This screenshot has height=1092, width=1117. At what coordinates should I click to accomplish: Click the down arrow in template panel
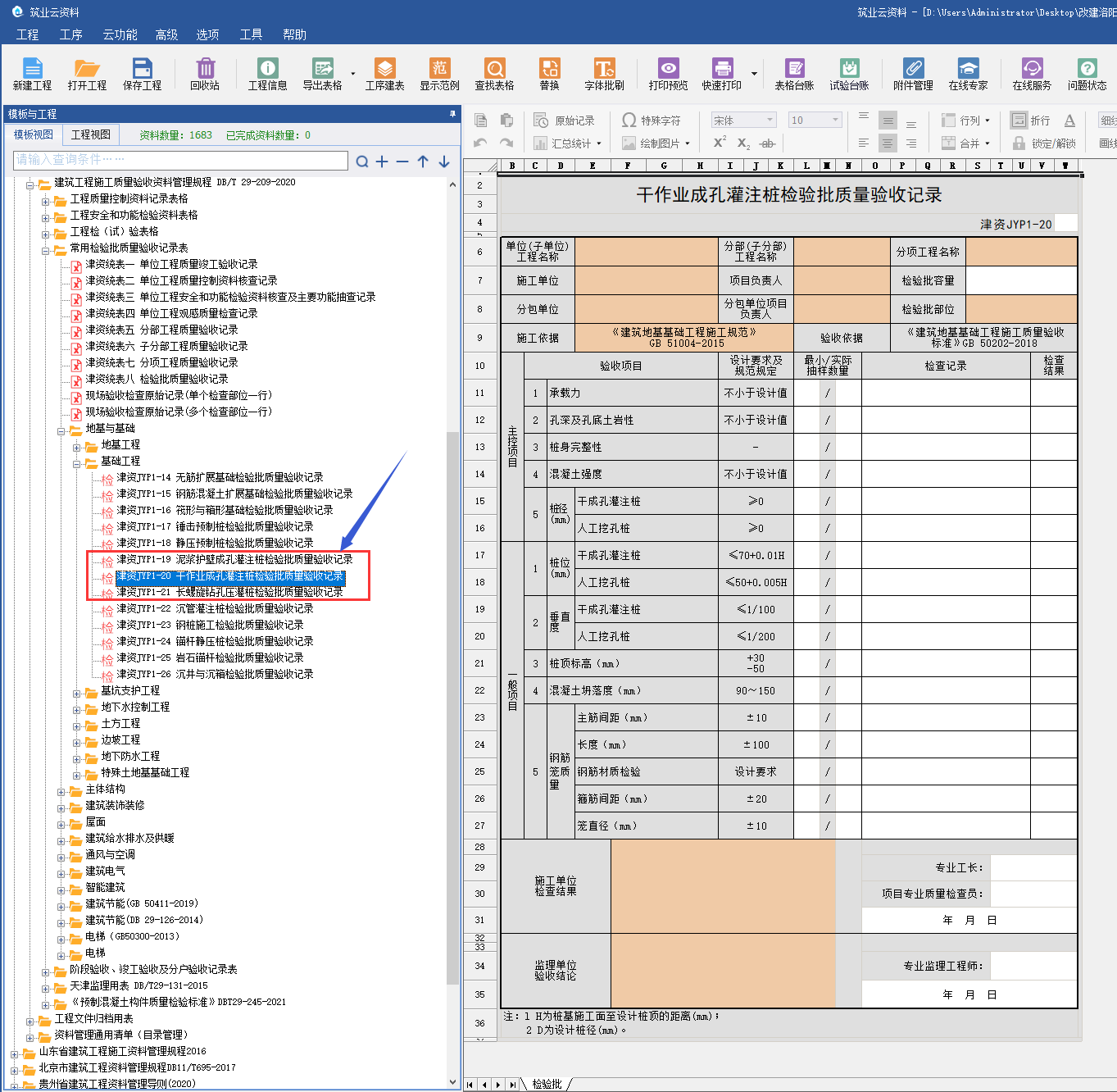tap(443, 162)
